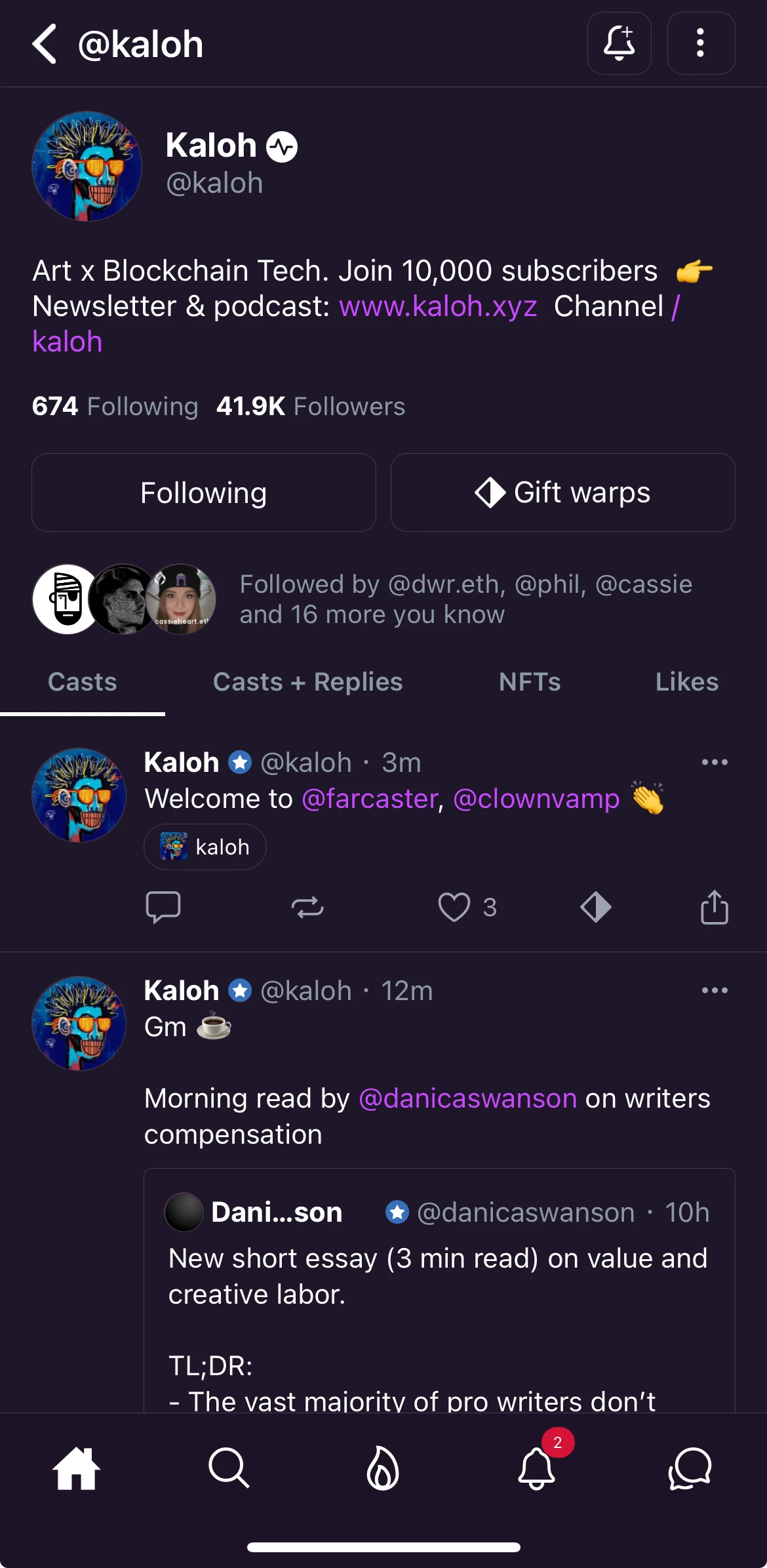767x1568 pixels.
Task: Tip warps on the welcome cast
Action: (x=595, y=908)
